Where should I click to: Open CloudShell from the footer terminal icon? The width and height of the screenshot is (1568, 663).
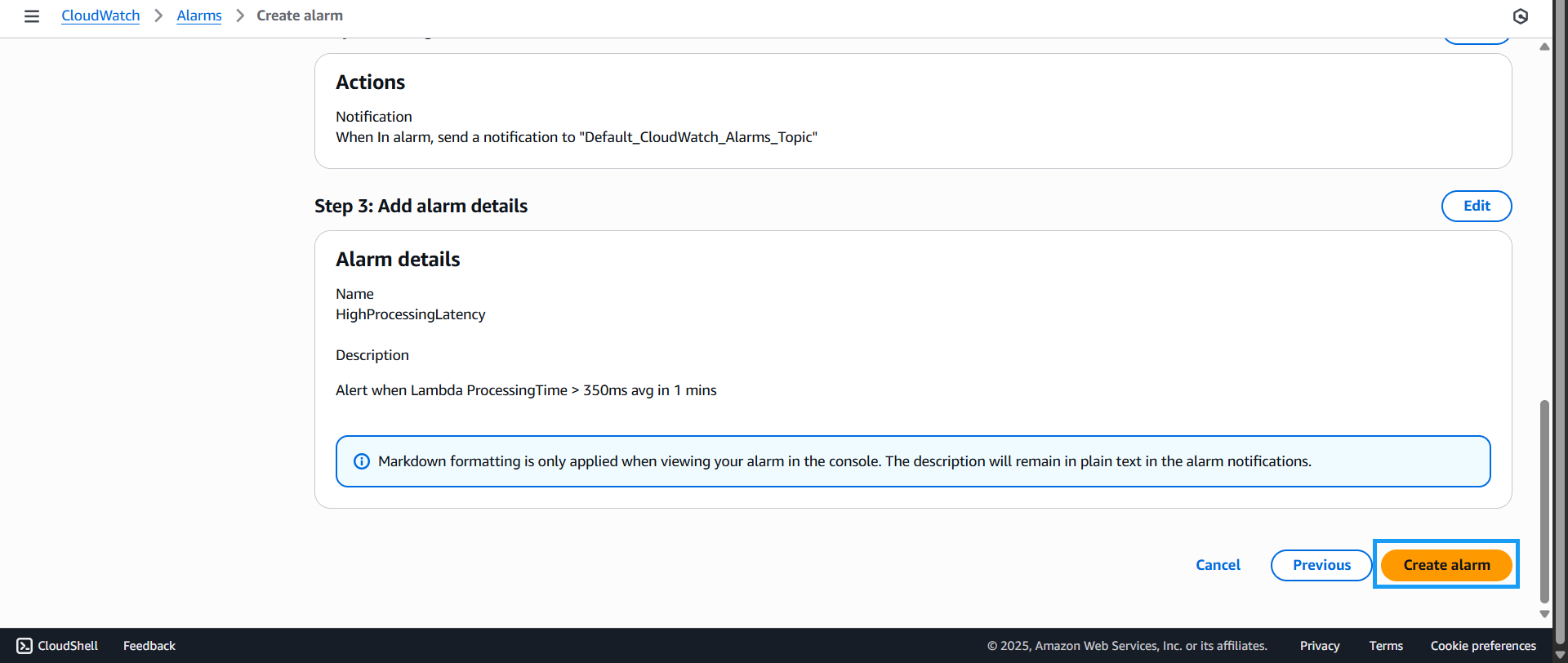click(x=24, y=646)
